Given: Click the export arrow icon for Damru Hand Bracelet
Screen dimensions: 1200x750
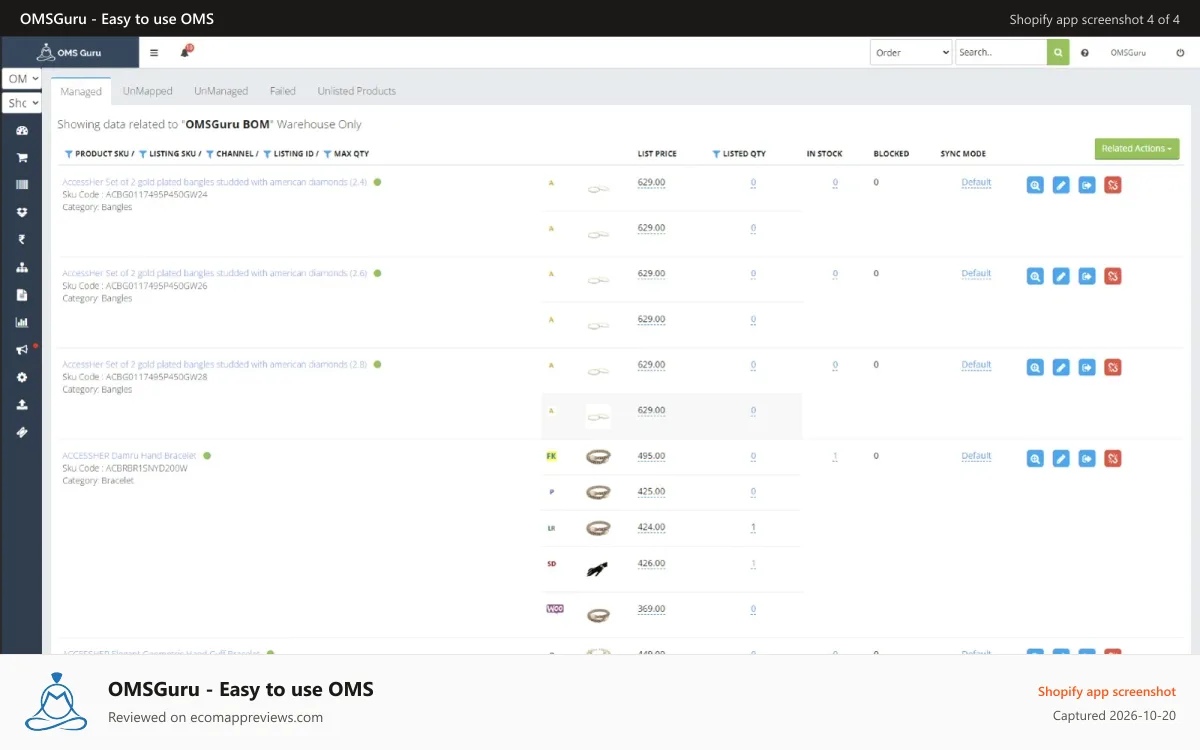Looking at the screenshot, I should (1087, 458).
